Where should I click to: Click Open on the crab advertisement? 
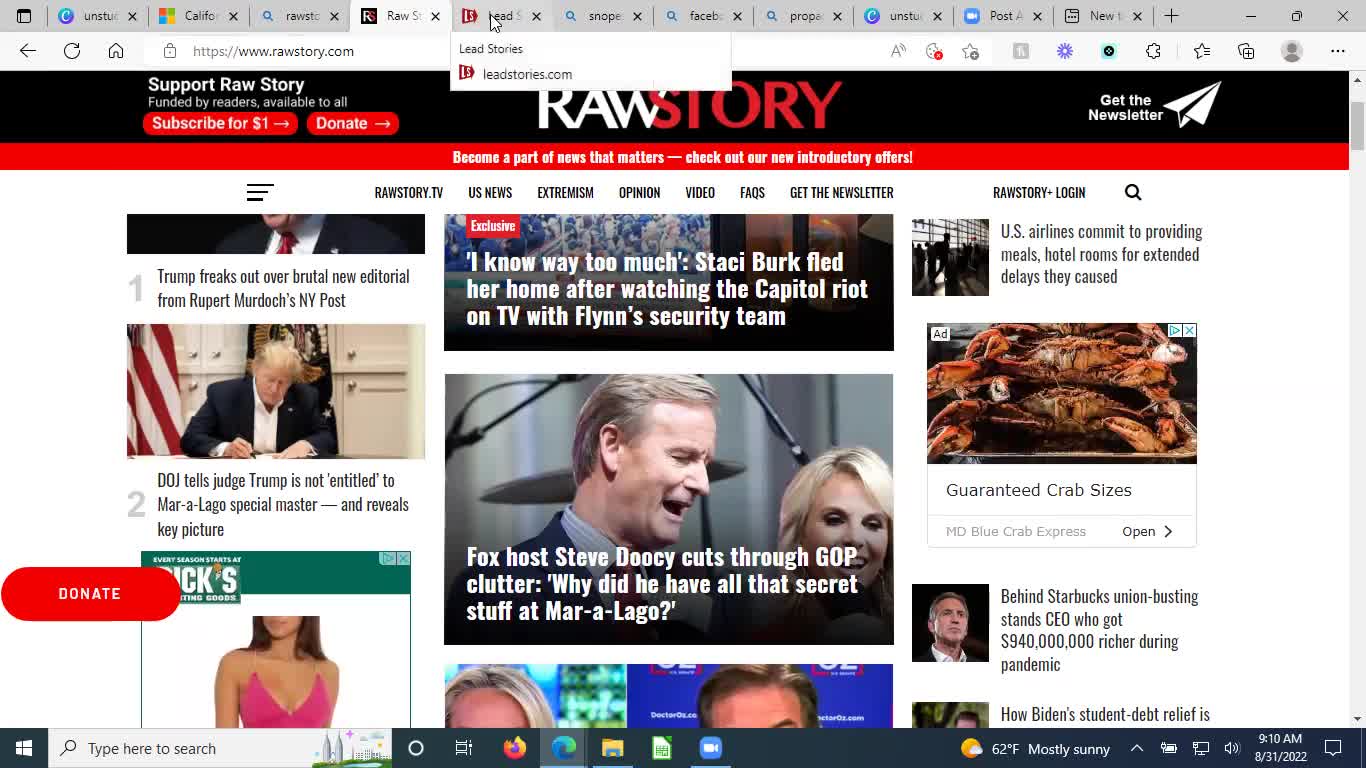(x=1147, y=531)
